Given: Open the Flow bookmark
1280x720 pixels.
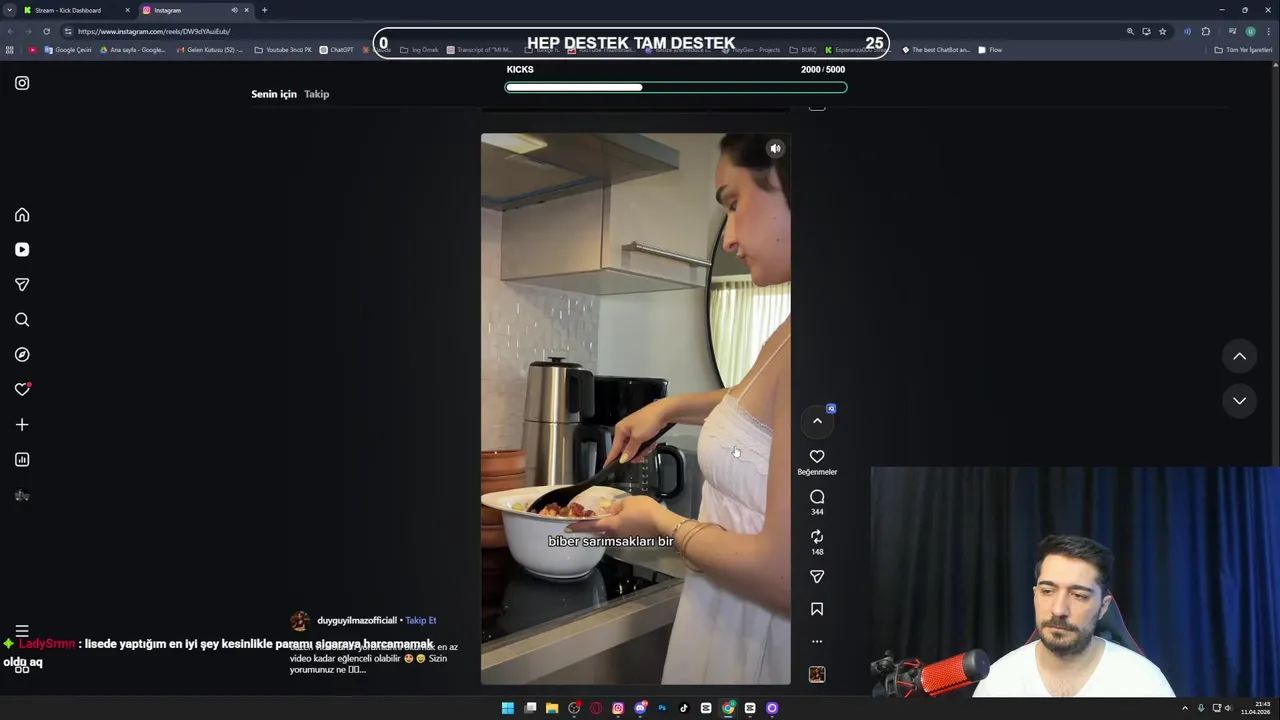Looking at the screenshot, I should pos(990,50).
